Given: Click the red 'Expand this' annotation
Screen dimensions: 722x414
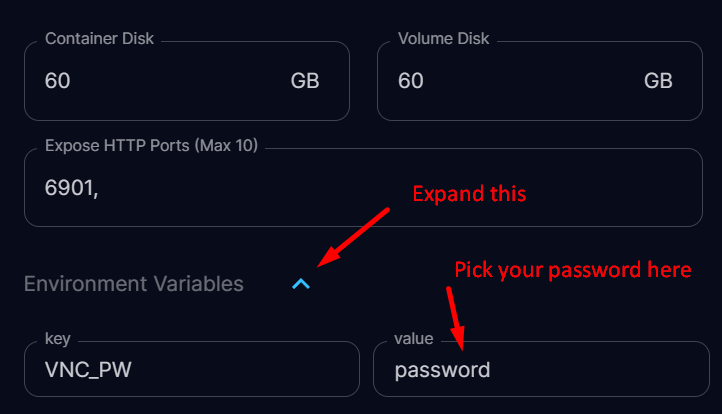Looking at the screenshot, I should (469, 193).
